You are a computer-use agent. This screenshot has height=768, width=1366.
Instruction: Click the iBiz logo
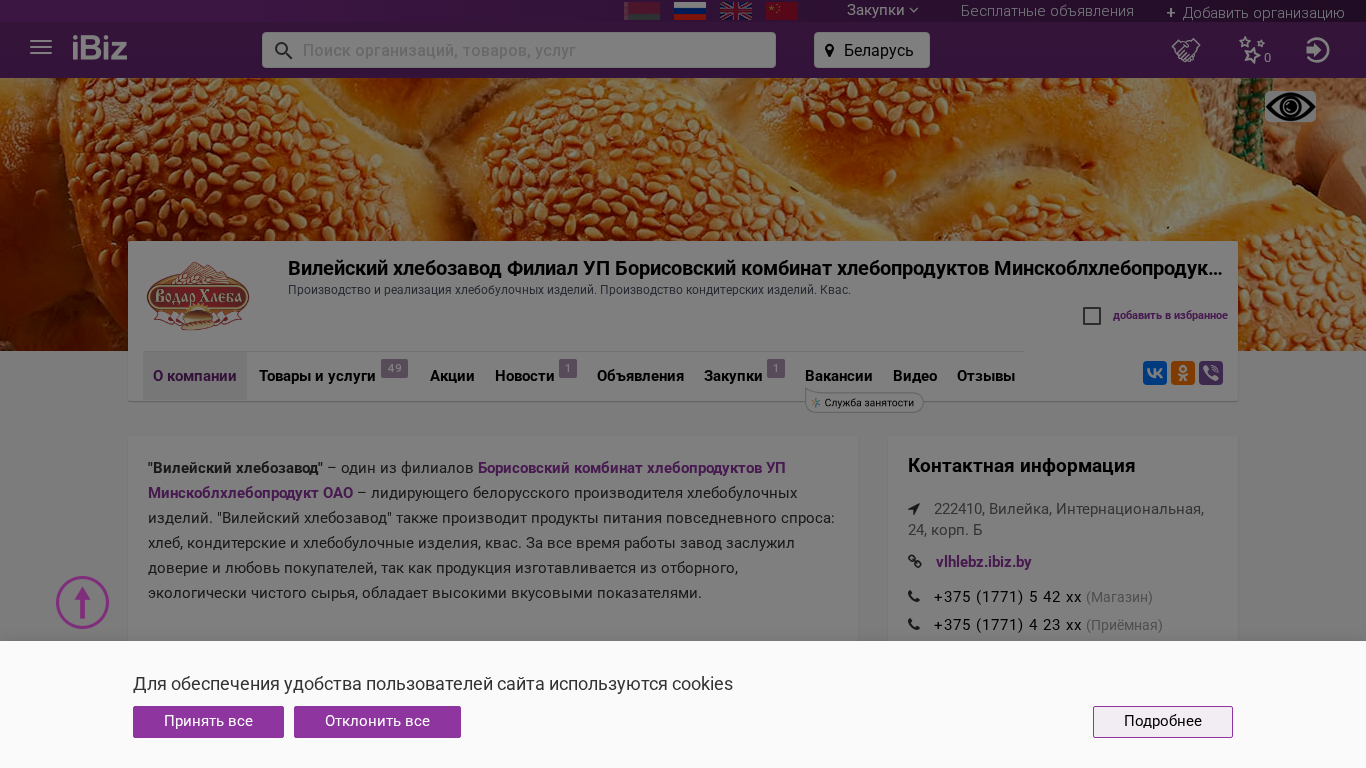click(100, 47)
